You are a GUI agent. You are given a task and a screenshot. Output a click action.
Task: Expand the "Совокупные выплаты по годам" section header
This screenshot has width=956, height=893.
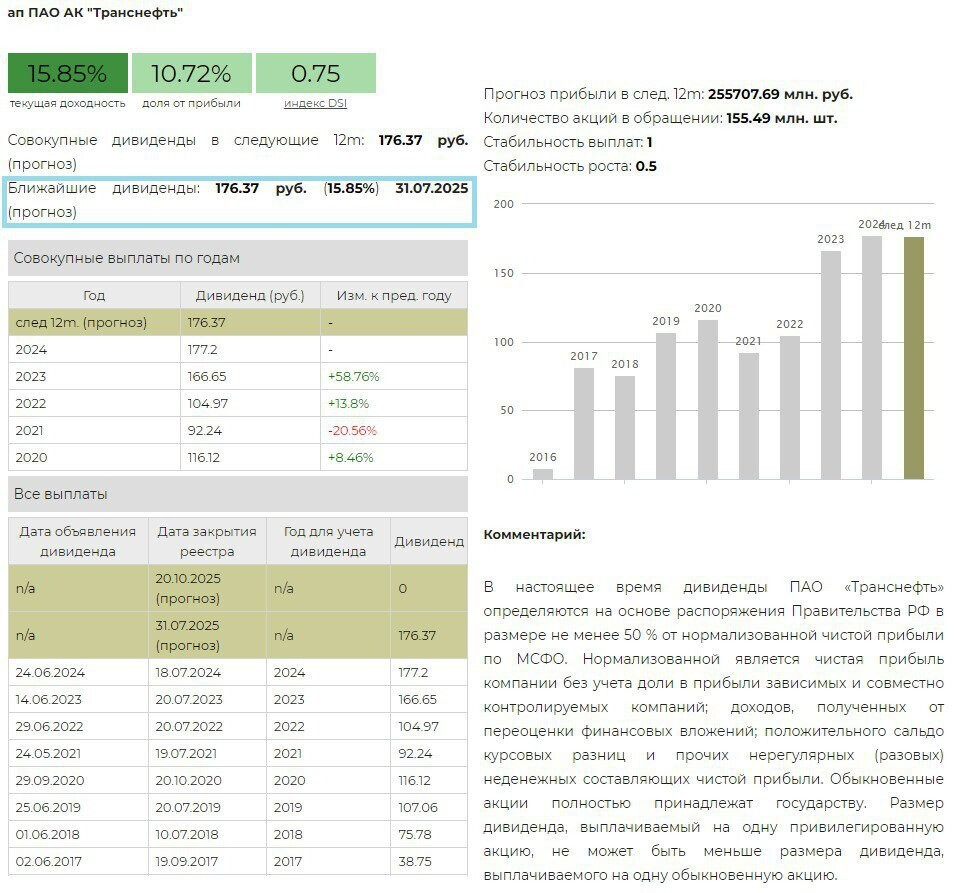237,258
